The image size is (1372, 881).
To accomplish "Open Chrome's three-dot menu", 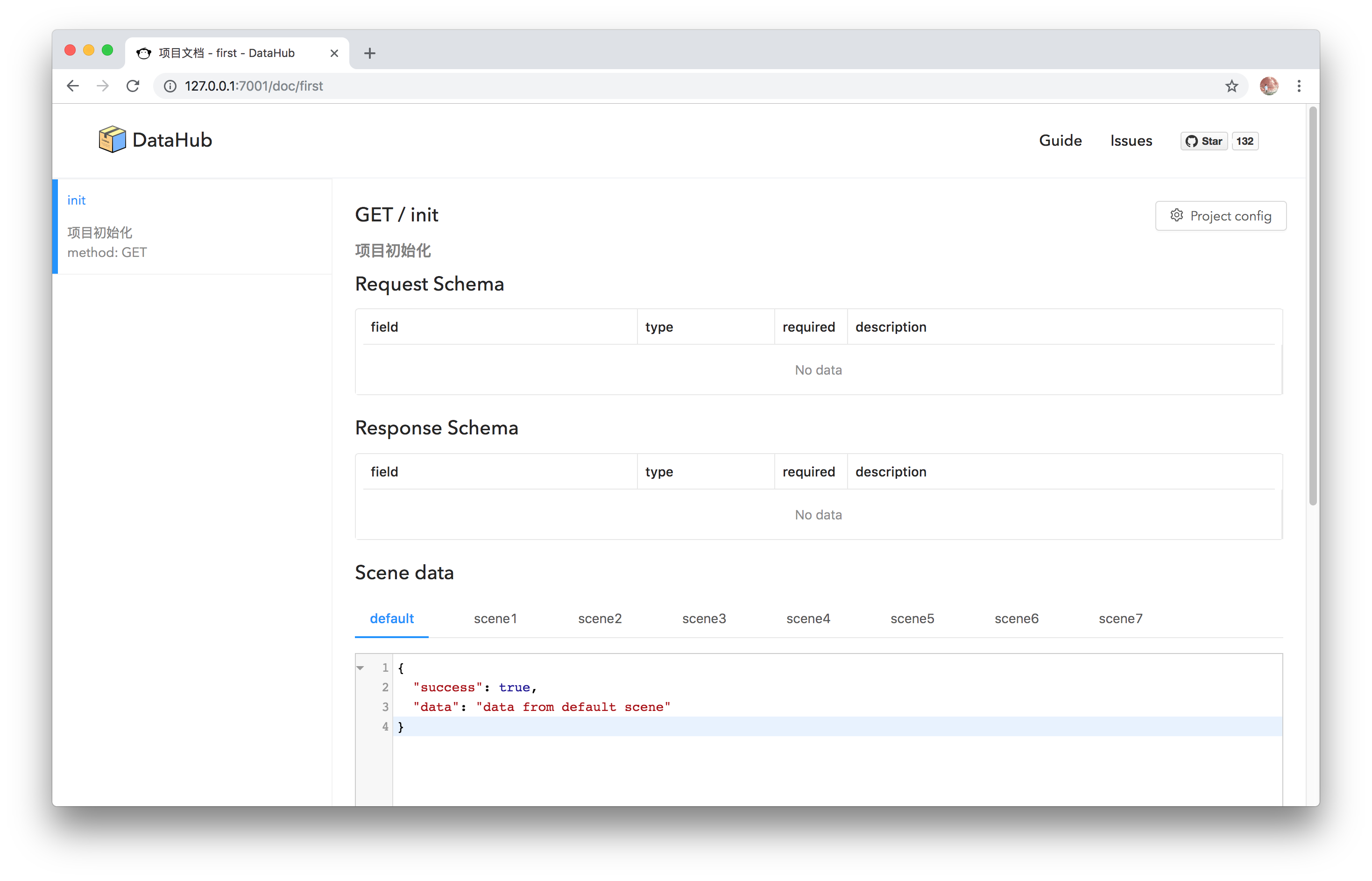I will [1299, 86].
